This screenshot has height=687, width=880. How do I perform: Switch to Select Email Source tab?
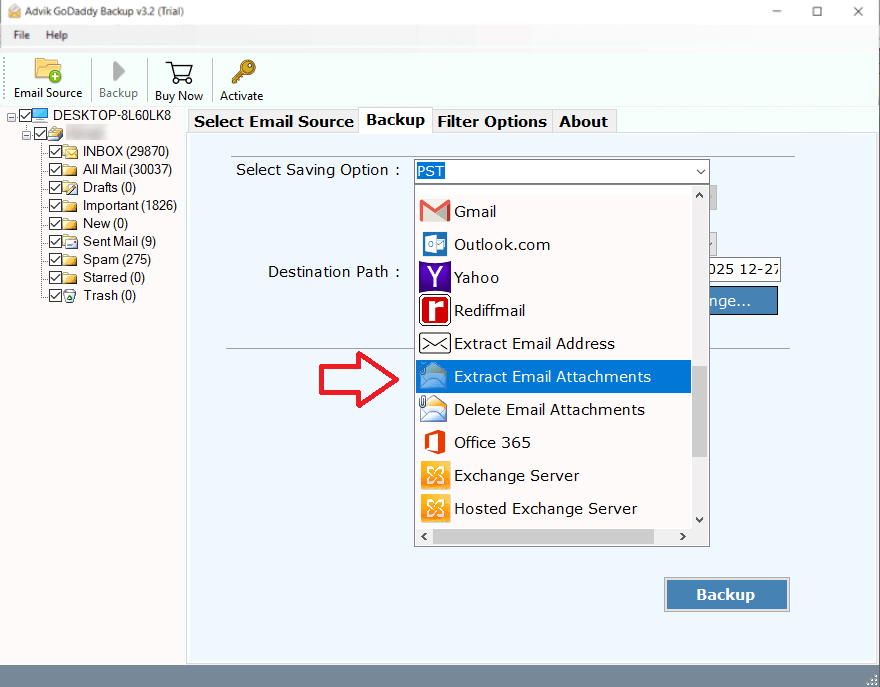click(x=274, y=121)
